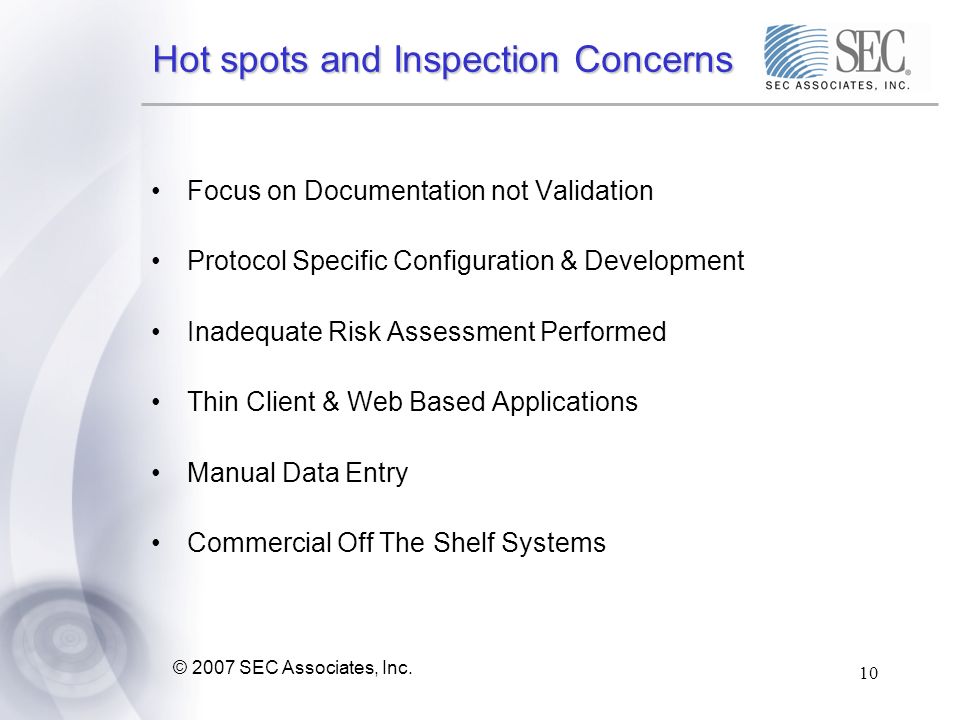960x720 pixels.
Task: Click the SEC ASSOCIATES, INC. caption under the logo
Action: tap(838, 86)
